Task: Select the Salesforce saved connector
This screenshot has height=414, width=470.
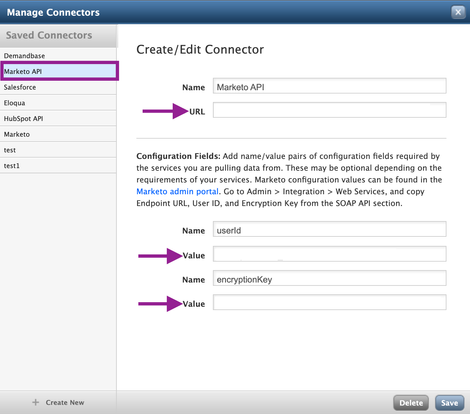Action: (58, 87)
